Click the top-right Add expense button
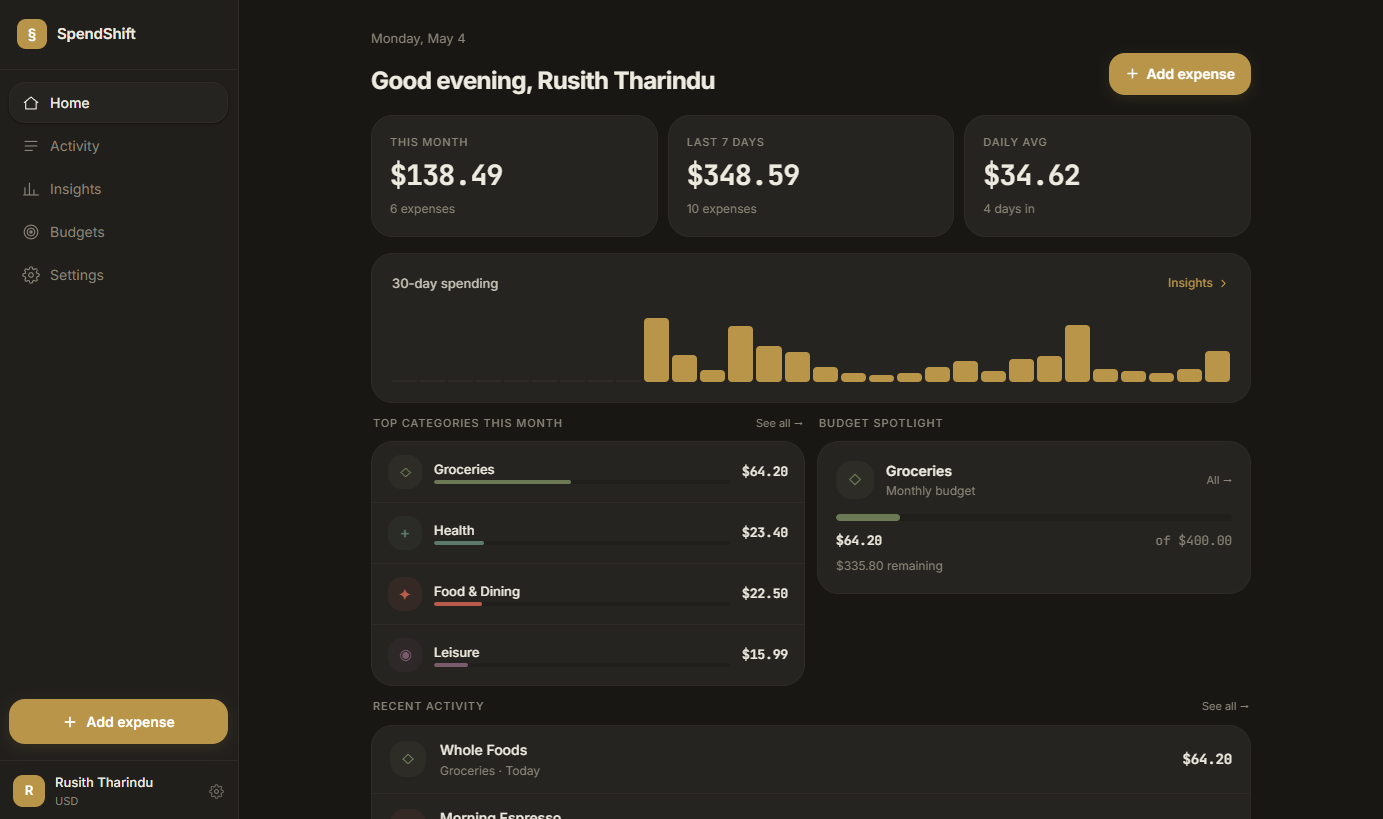This screenshot has width=1383, height=819. point(1180,74)
